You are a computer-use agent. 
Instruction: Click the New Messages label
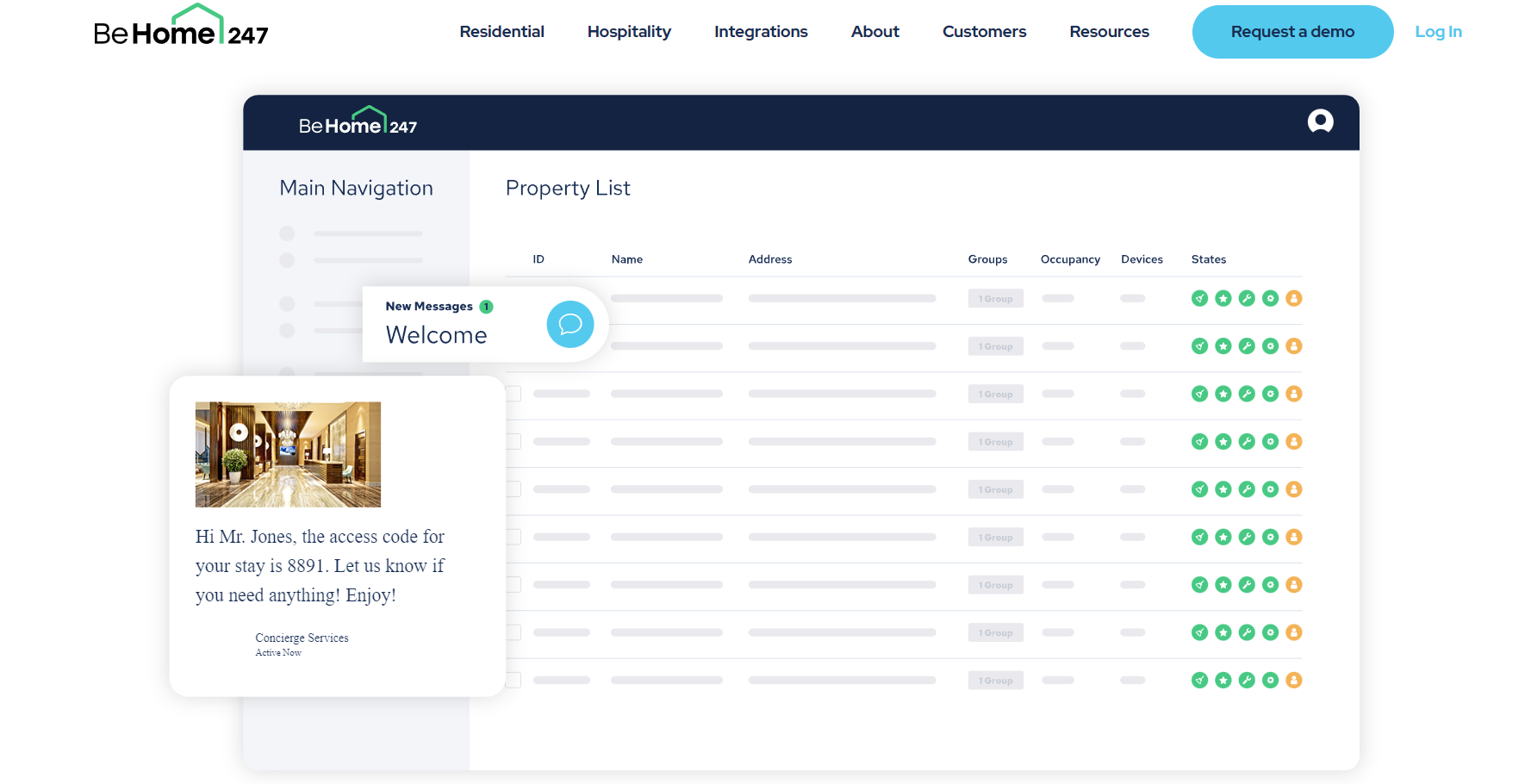pyautogui.click(x=429, y=307)
